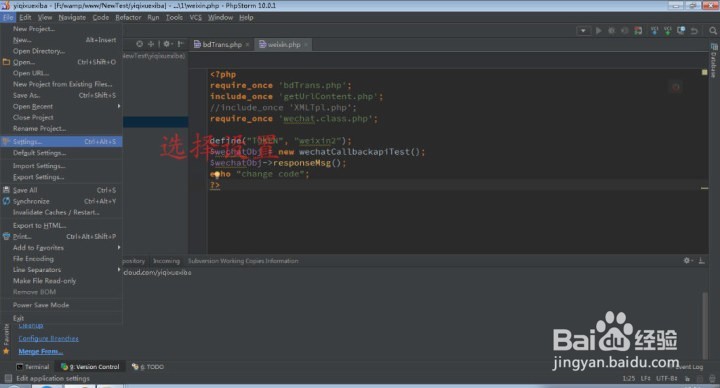Click the VCS Commit Changes icon

(x=668, y=31)
